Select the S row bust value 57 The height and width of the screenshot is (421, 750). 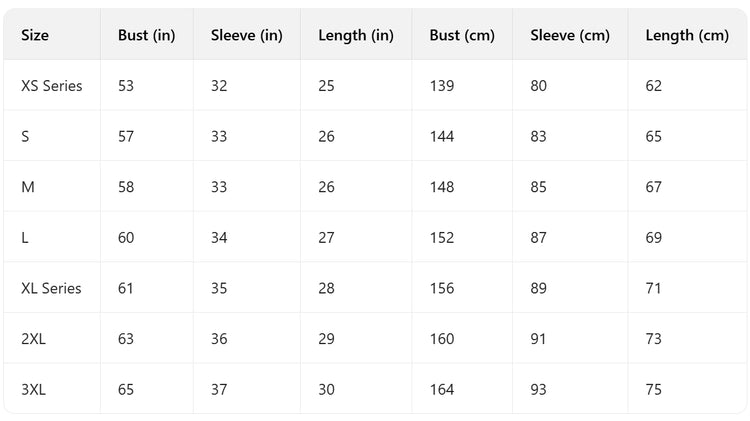coord(126,136)
